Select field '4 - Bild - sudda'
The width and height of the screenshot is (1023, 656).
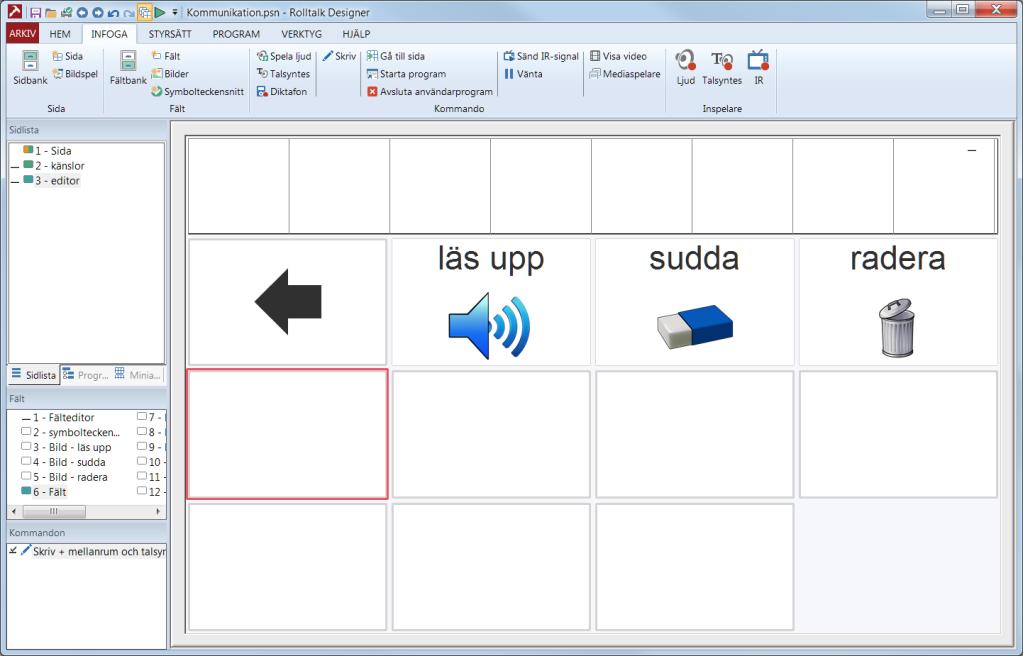(63, 463)
